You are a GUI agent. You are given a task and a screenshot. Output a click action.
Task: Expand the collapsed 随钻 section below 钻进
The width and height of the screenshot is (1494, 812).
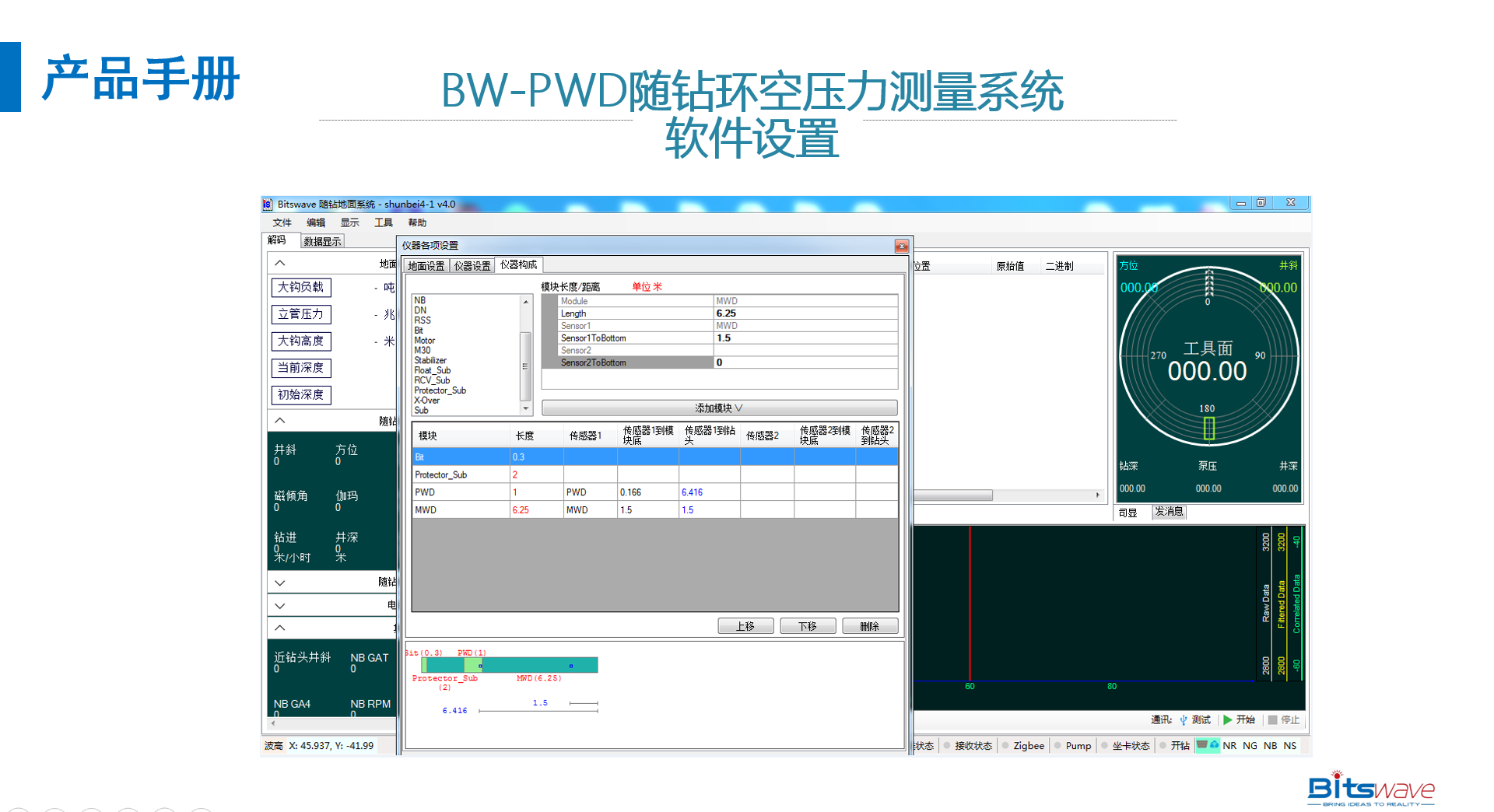[x=280, y=583]
